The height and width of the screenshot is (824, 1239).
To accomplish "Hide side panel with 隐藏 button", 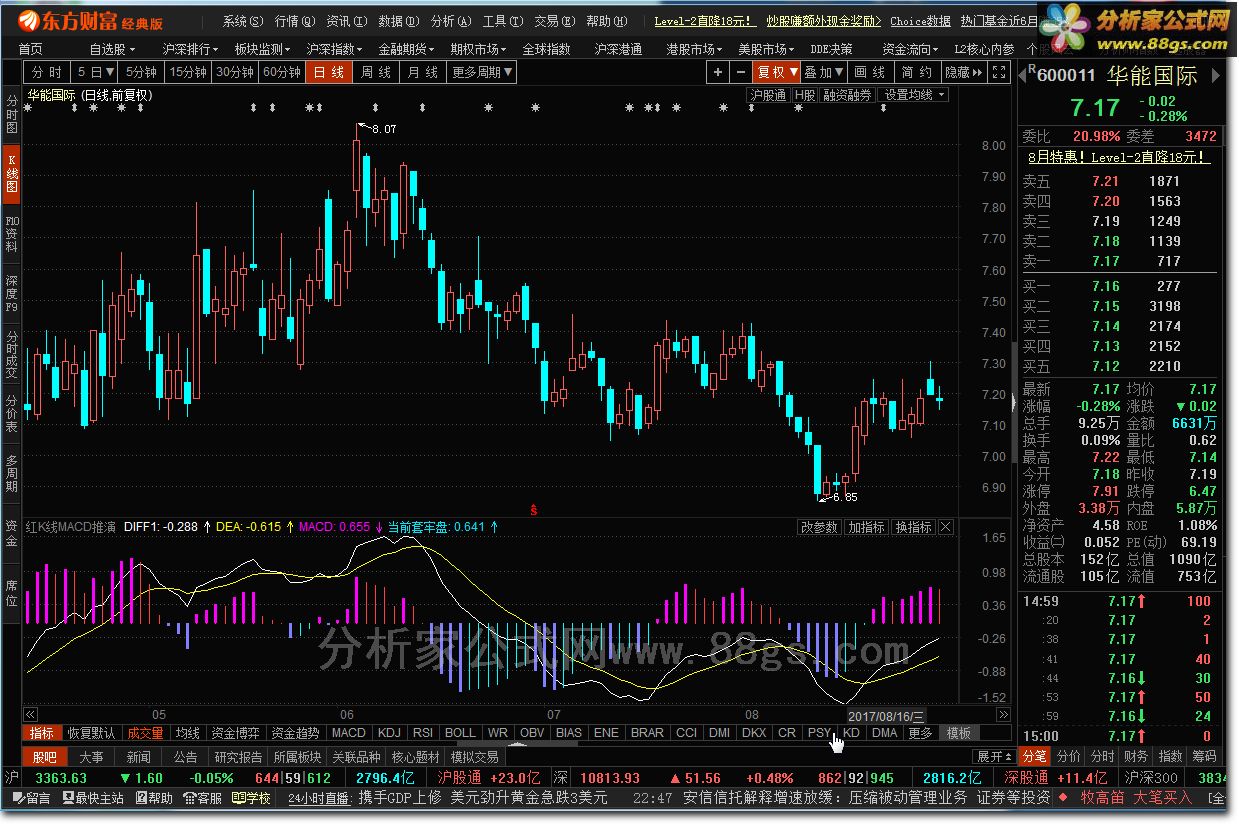I will pos(963,72).
